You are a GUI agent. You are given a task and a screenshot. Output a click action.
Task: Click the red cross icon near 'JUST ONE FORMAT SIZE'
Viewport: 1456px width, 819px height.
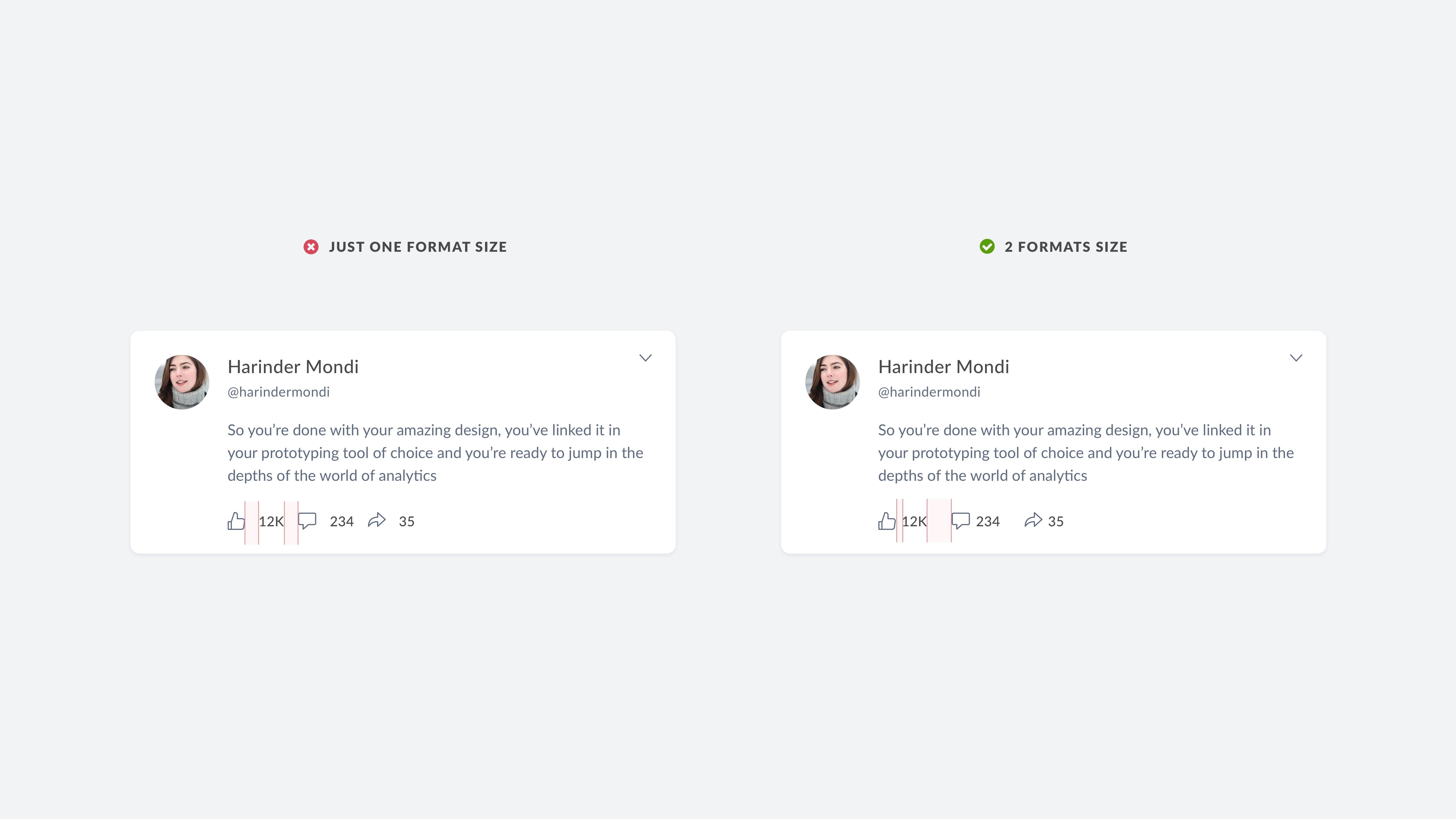point(310,247)
